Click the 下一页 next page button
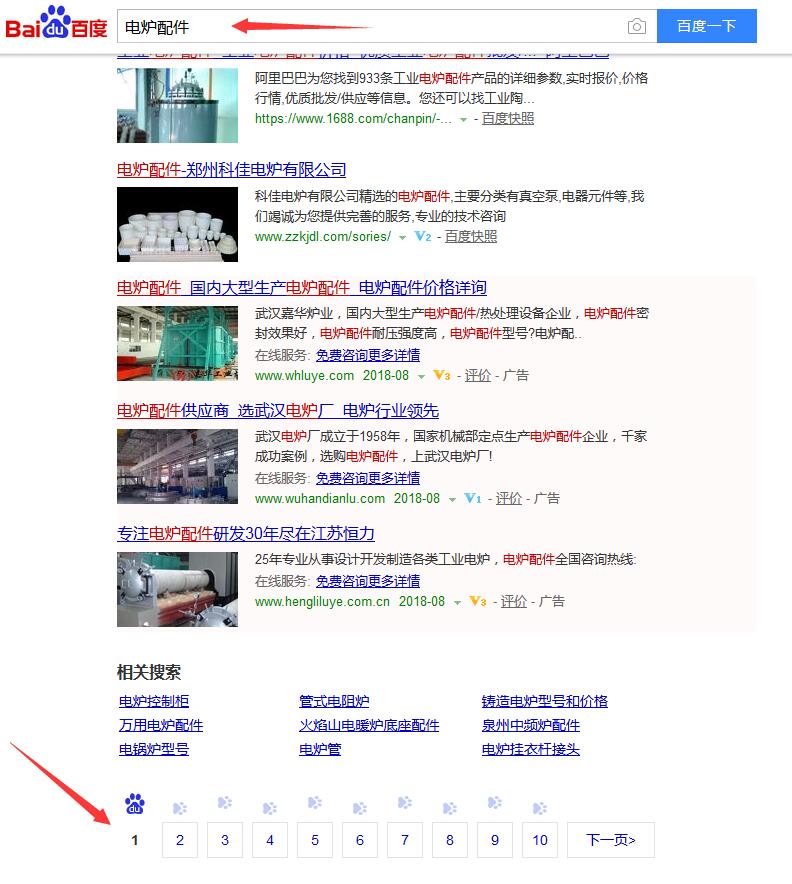The width and height of the screenshot is (792, 884). [610, 840]
